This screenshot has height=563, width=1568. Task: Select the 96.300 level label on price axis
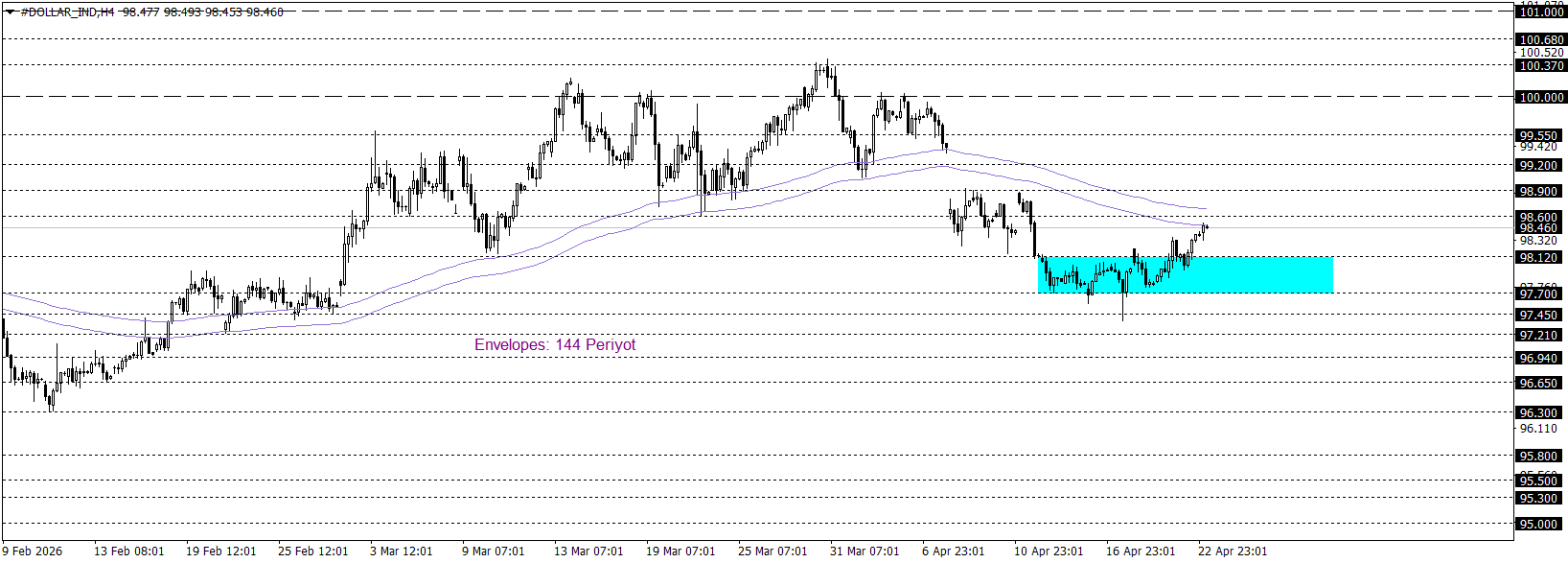(x=1539, y=413)
